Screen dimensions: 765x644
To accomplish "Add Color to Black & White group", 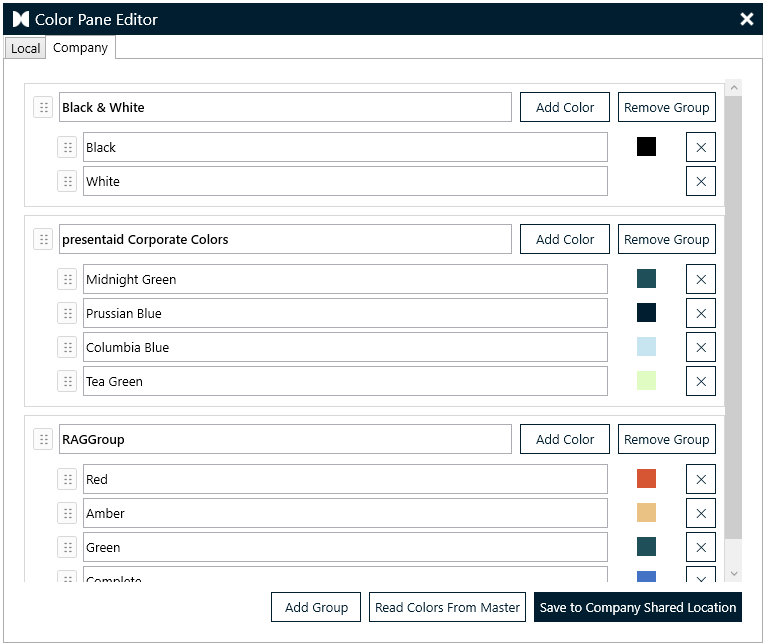I will pos(564,107).
